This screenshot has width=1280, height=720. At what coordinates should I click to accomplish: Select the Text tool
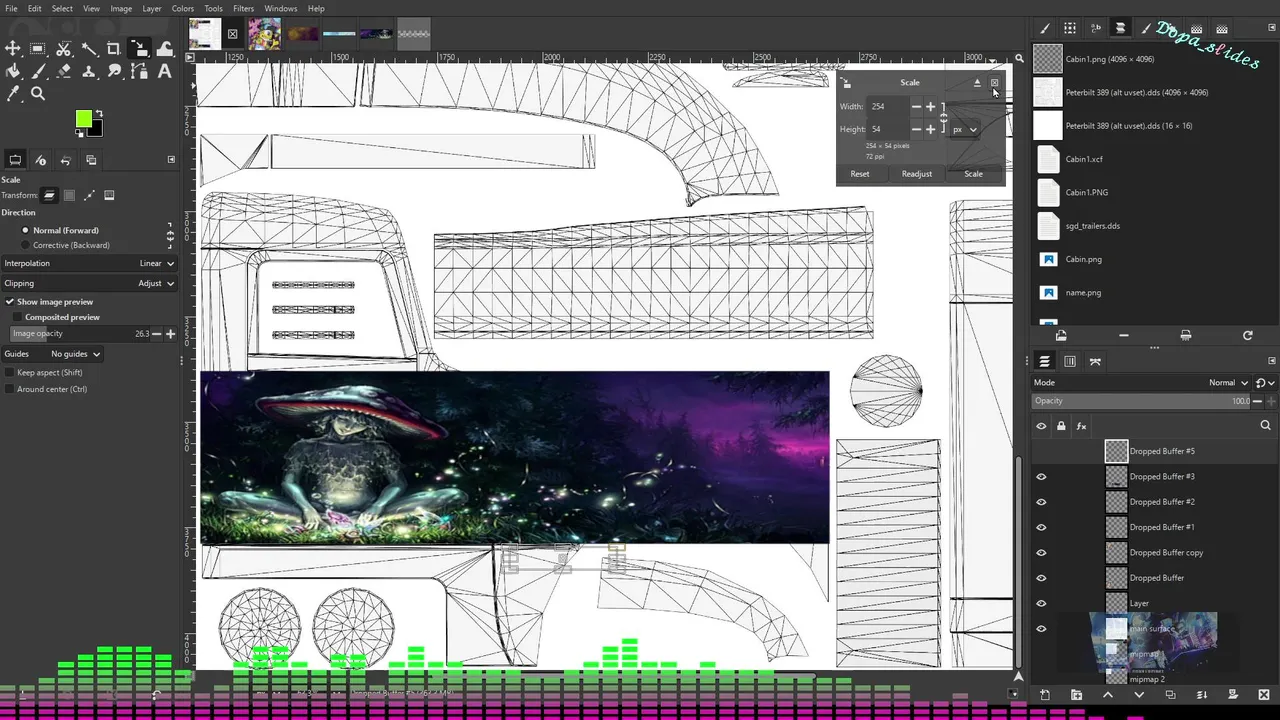(165, 71)
